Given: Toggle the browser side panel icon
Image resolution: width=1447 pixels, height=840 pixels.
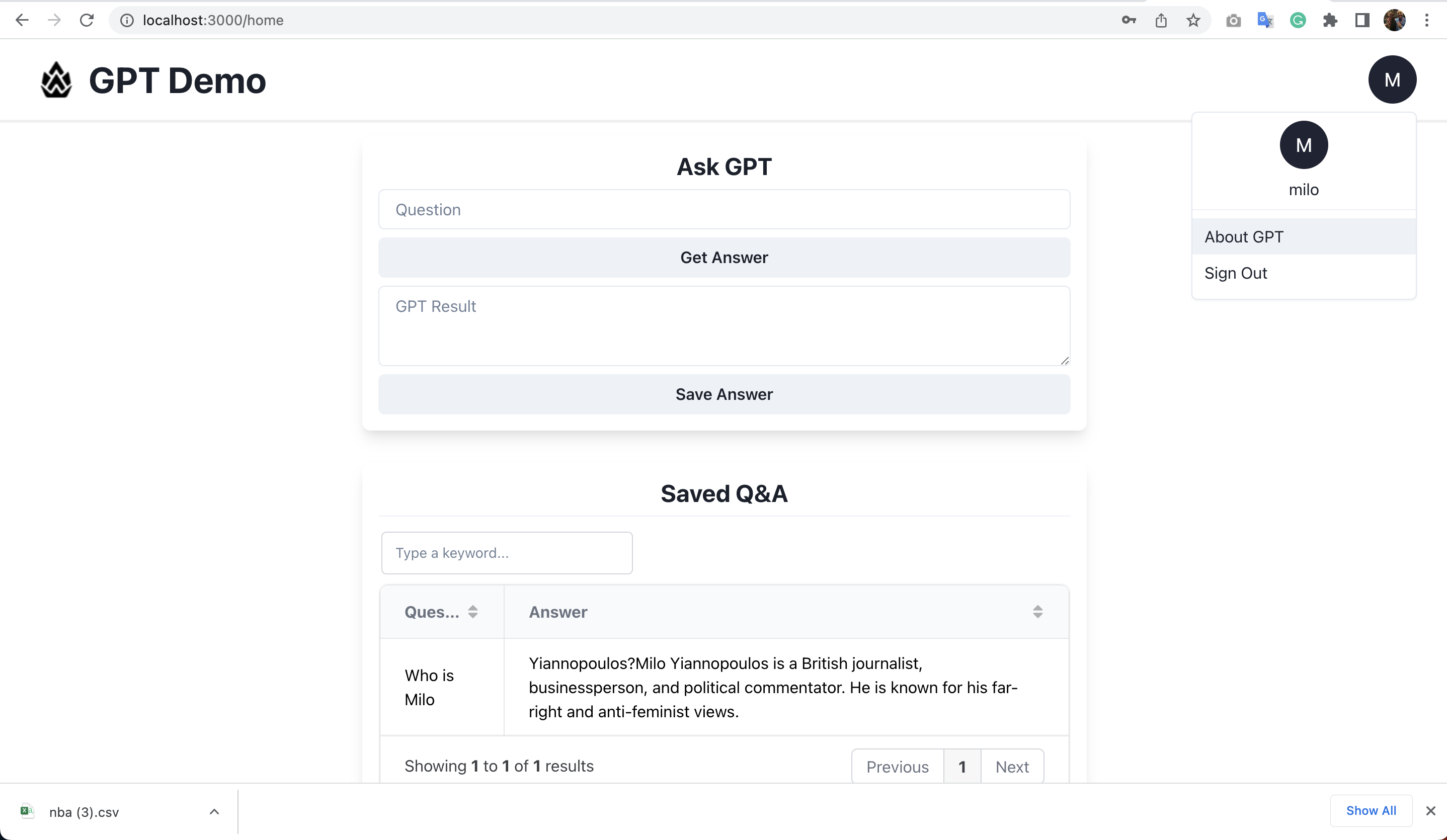Looking at the screenshot, I should pyautogui.click(x=1362, y=20).
